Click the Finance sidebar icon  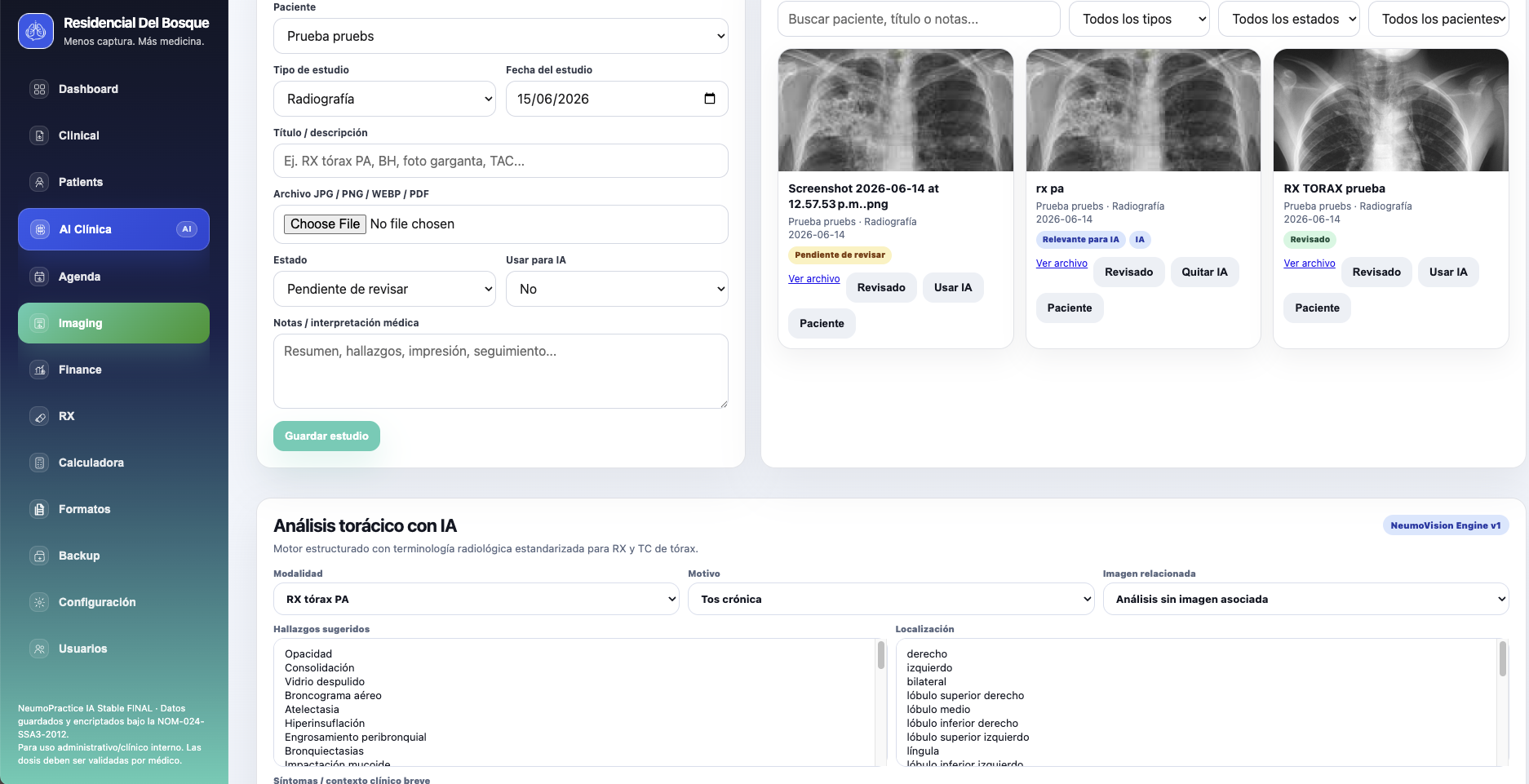(x=39, y=370)
